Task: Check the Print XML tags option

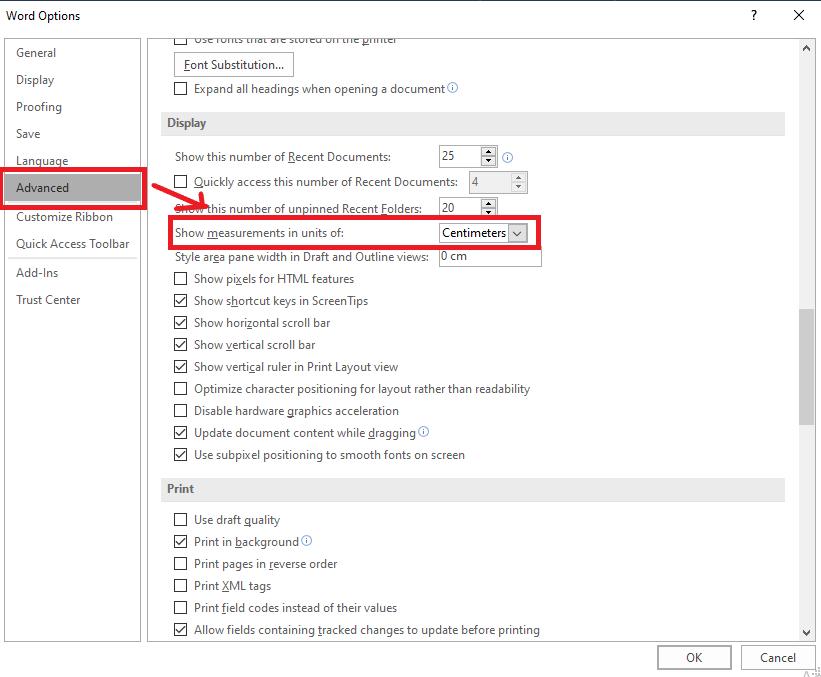Action: point(181,585)
